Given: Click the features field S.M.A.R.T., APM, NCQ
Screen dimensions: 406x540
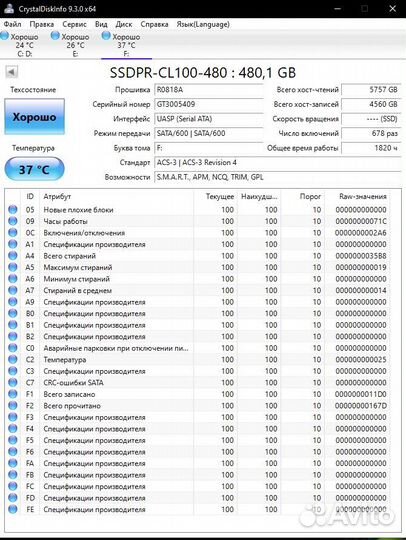Looking at the screenshot, I should (278, 177).
